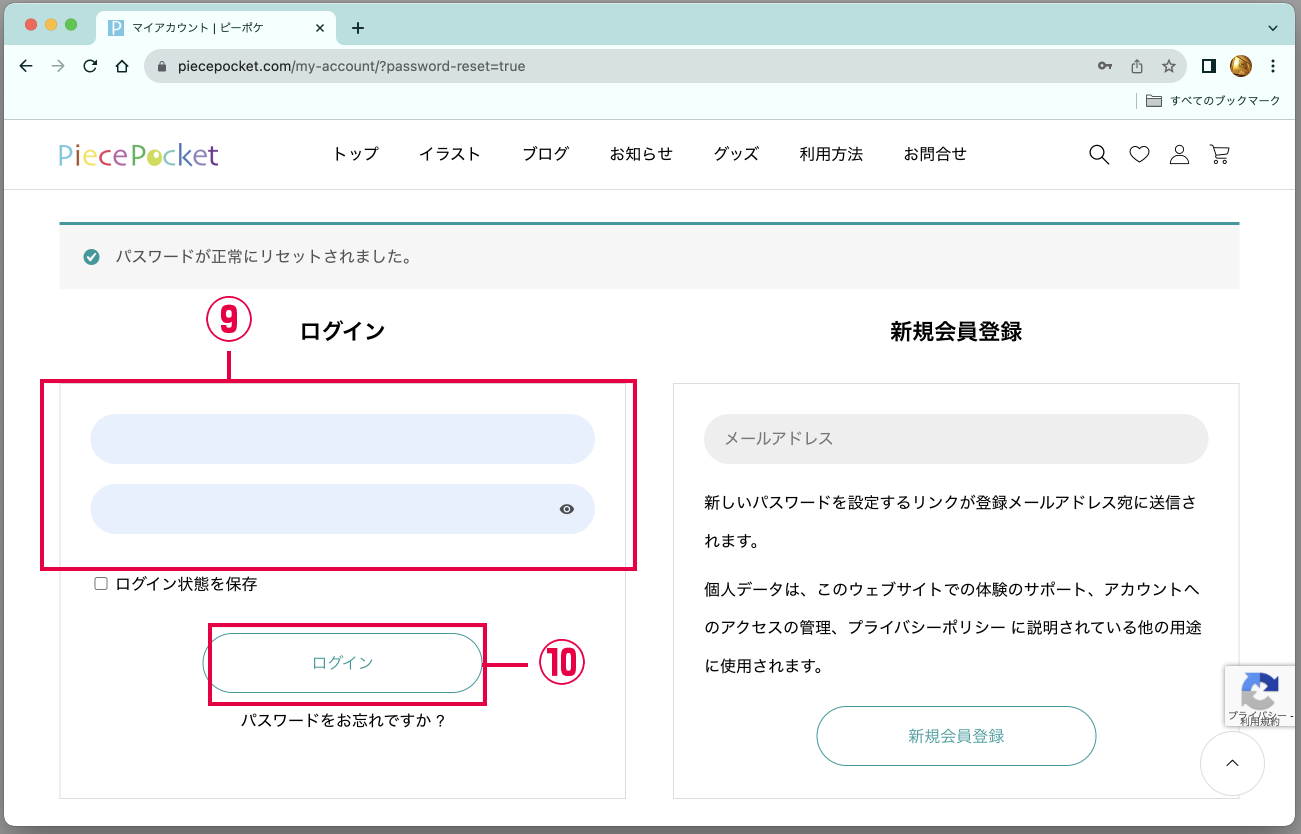Click the メールアドレス registration field
This screenshot has width=1301, height=834.
(955, 439)
